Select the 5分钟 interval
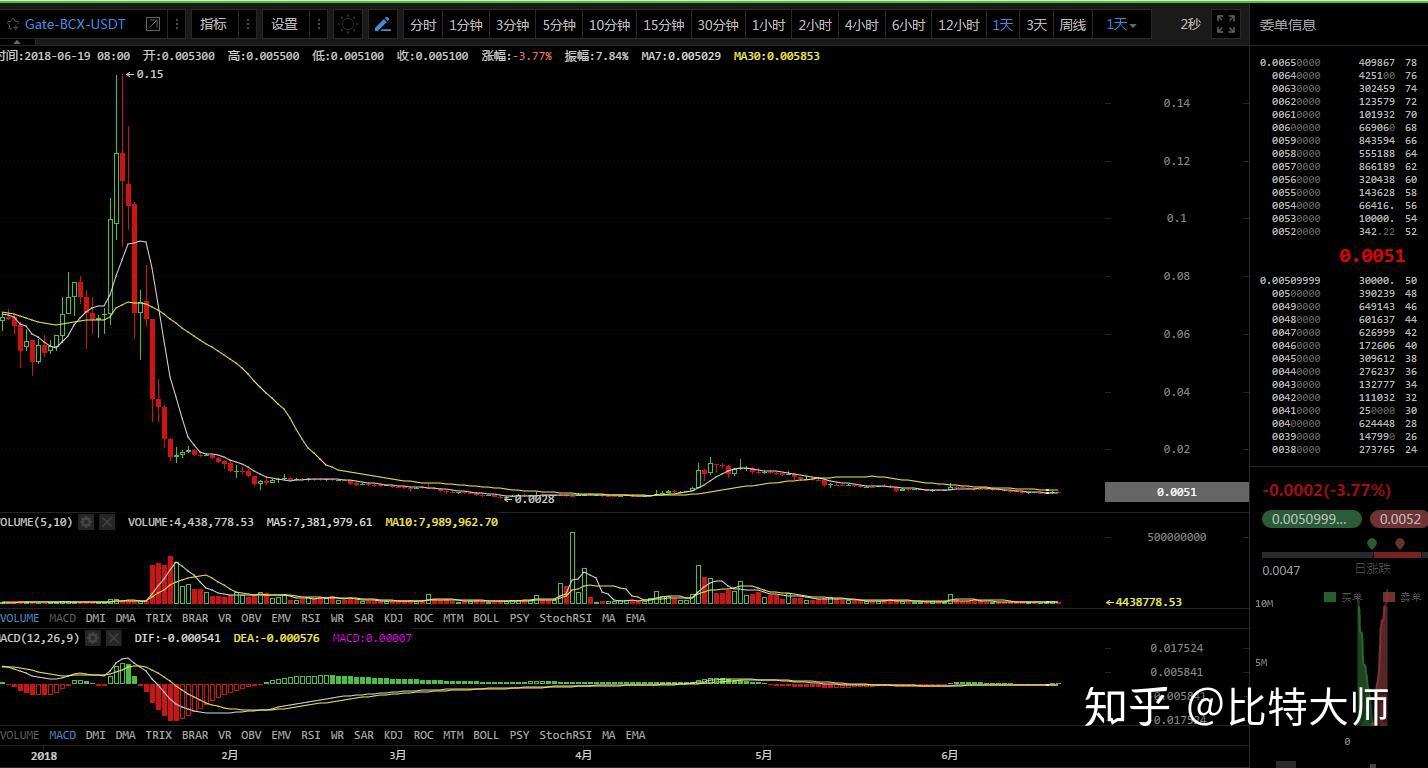This screenshot has height=768, width=1428. tap(559, 25)
